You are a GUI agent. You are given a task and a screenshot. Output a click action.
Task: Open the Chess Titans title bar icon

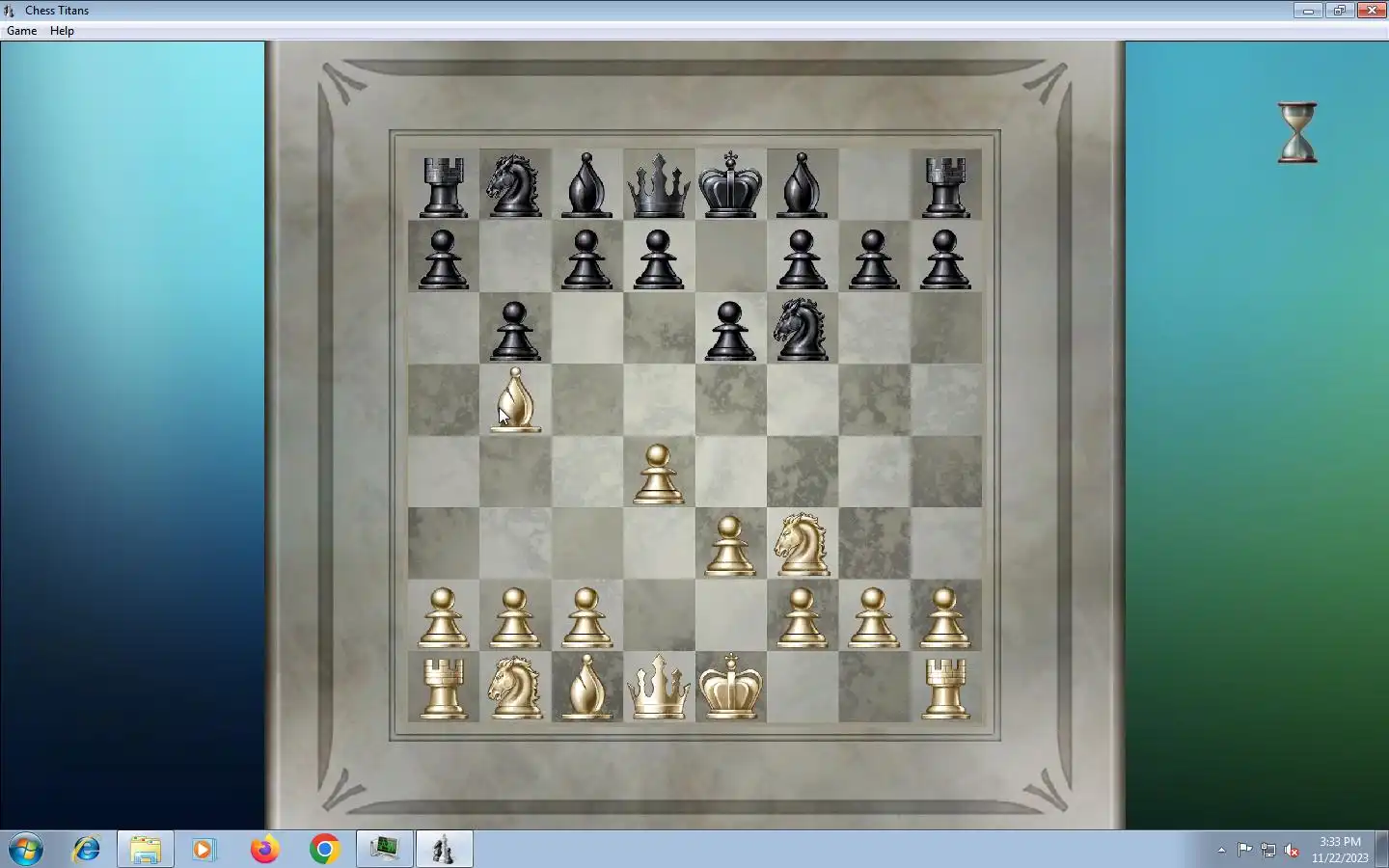coord(10,11)
